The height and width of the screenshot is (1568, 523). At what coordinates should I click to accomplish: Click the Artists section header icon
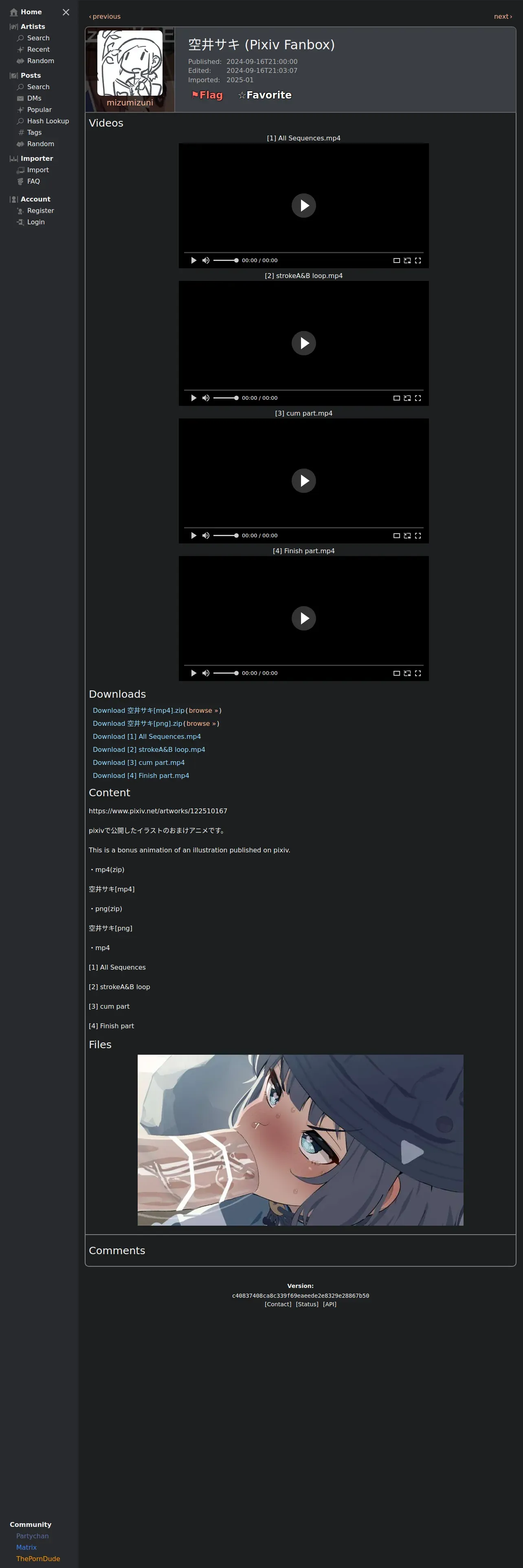(x=13, y=27)
